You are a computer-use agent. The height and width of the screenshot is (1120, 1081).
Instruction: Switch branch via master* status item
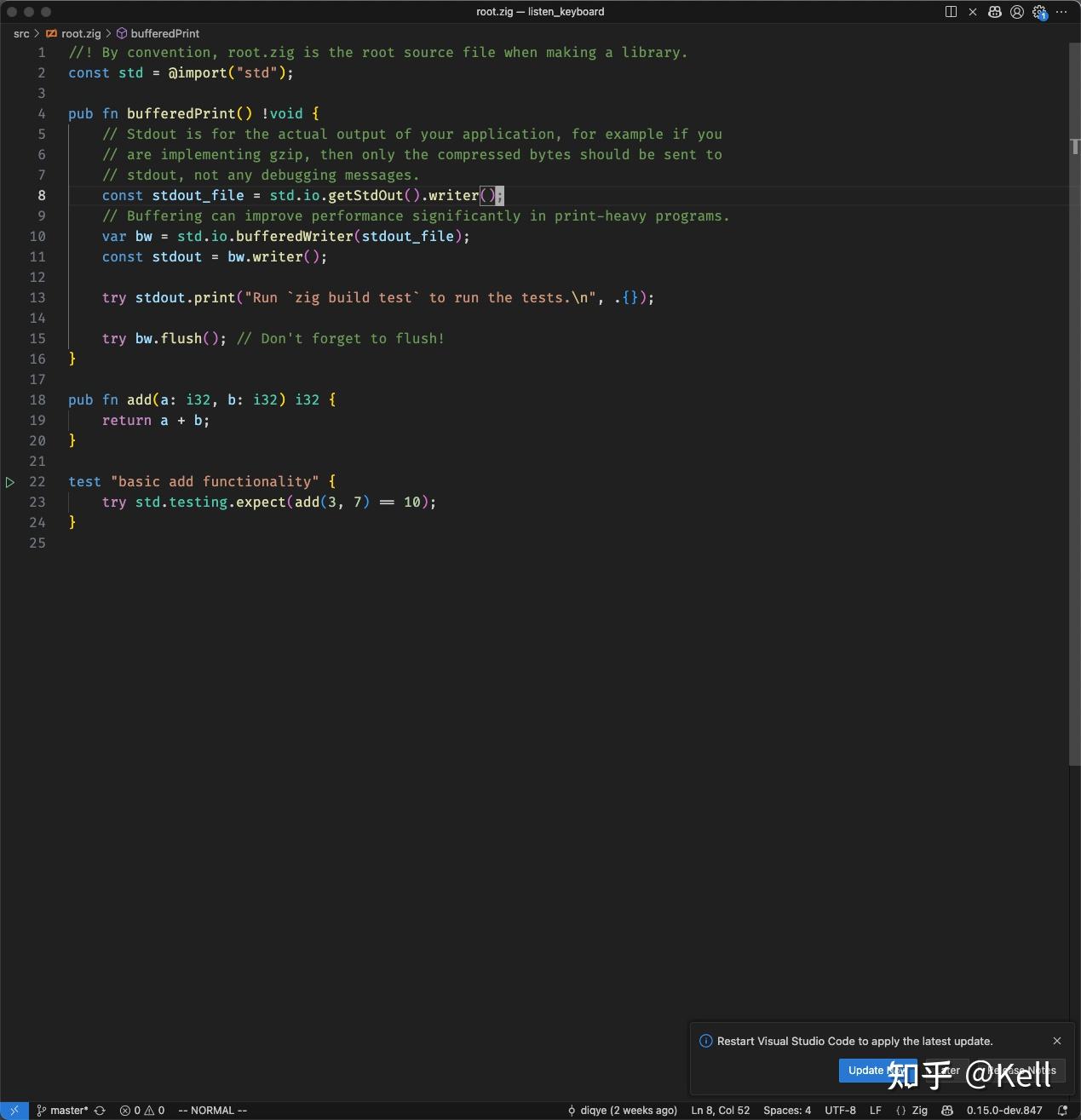coord(62,1111)
